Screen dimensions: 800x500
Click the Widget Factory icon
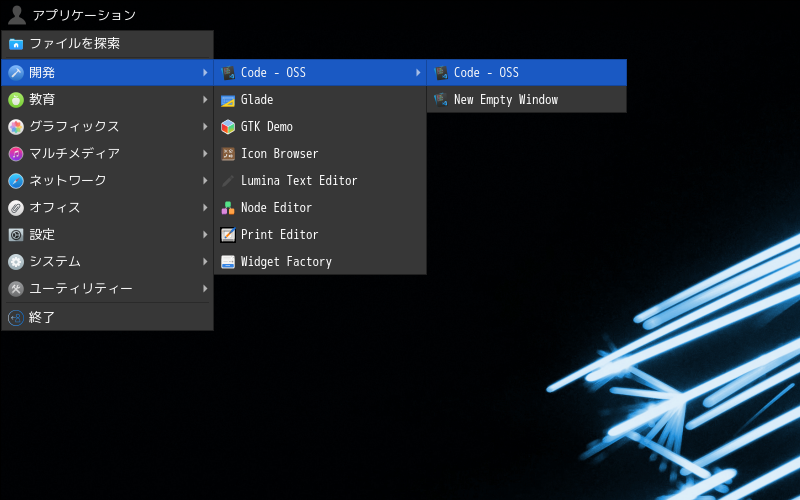point(228,262)
